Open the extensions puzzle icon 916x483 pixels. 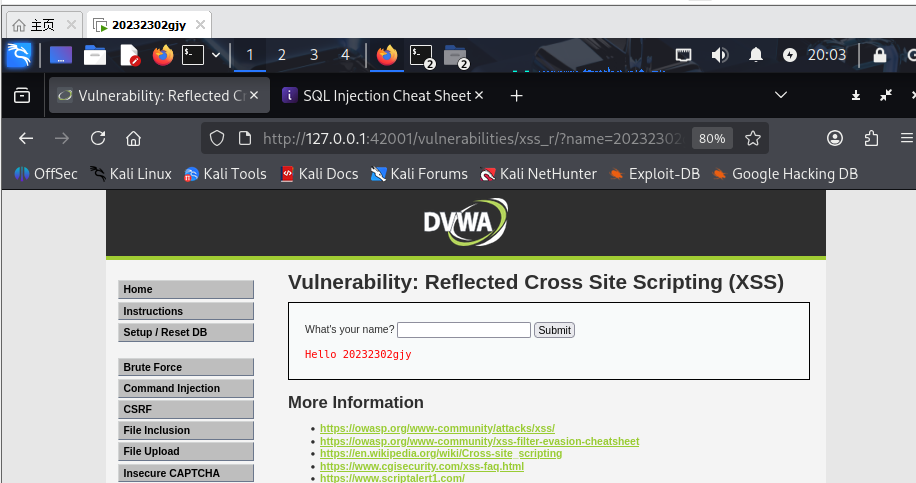tap(871, 138)
